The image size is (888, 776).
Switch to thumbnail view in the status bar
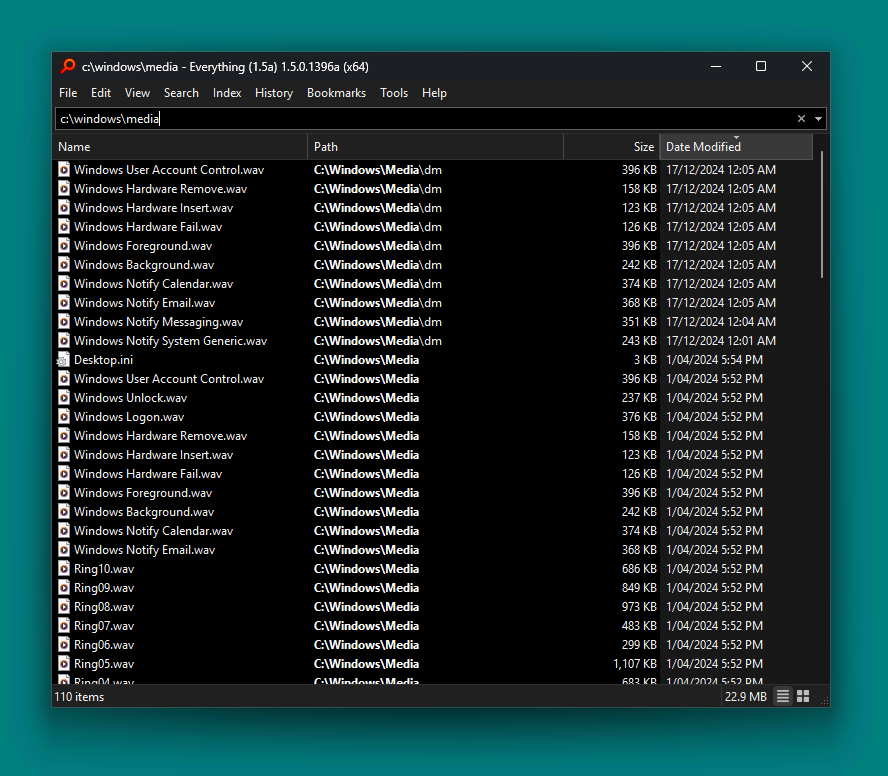[803, 696]
